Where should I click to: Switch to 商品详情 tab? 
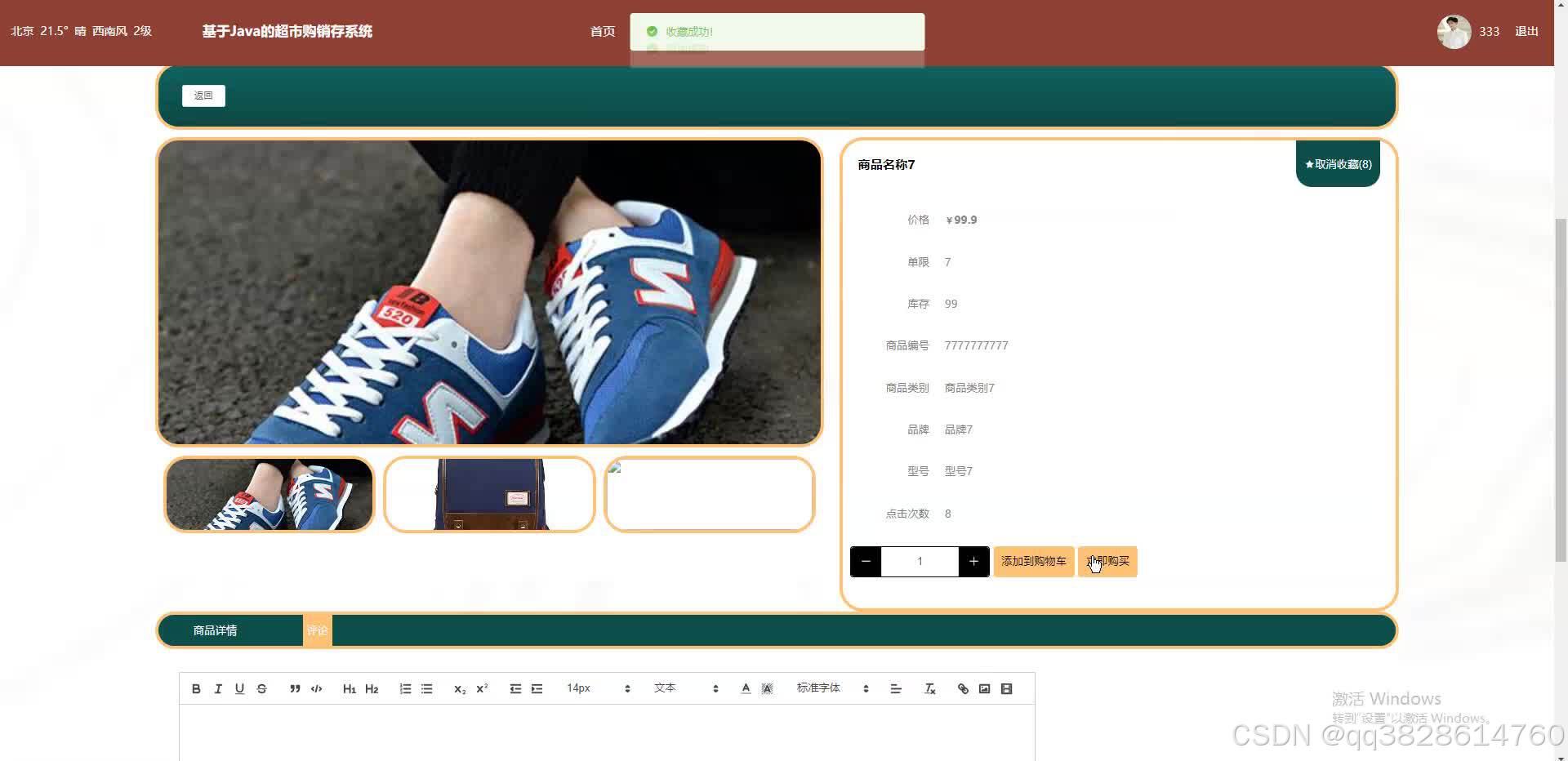(x=215, y=630)
